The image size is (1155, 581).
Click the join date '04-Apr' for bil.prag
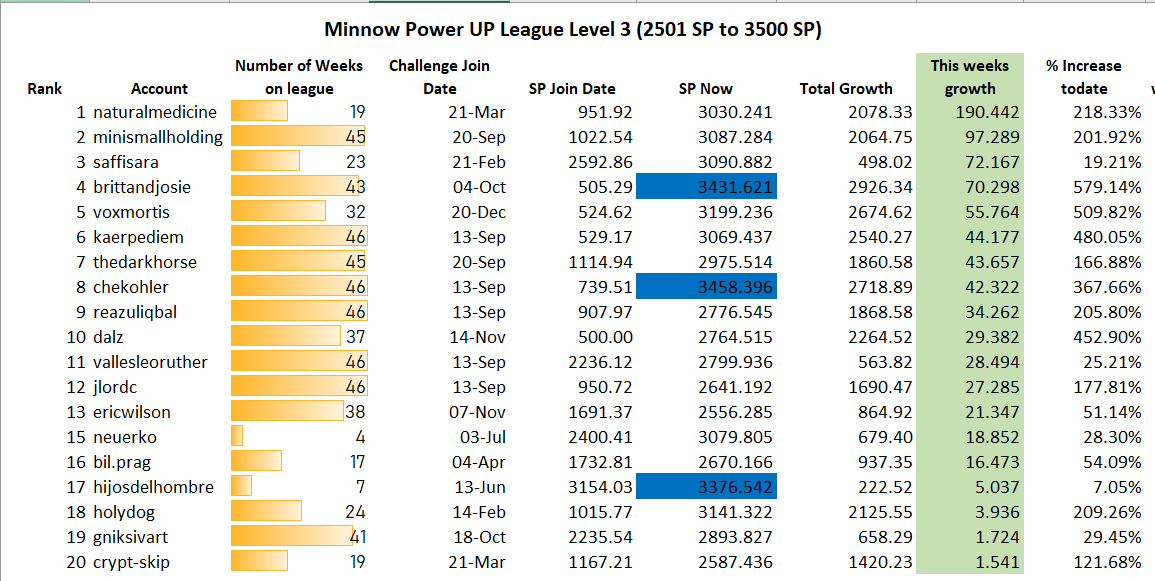pyautogui.click(x=479, y=462)
